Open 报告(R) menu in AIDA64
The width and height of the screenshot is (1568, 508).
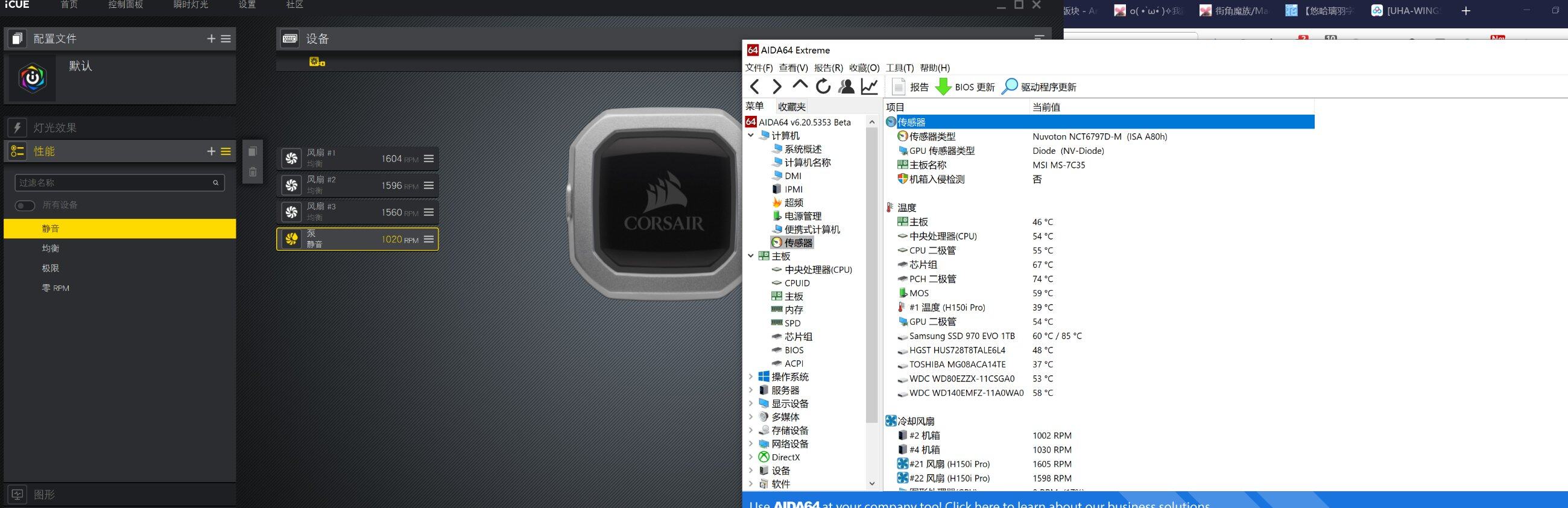pyautogui.click(x=829, y=68)
